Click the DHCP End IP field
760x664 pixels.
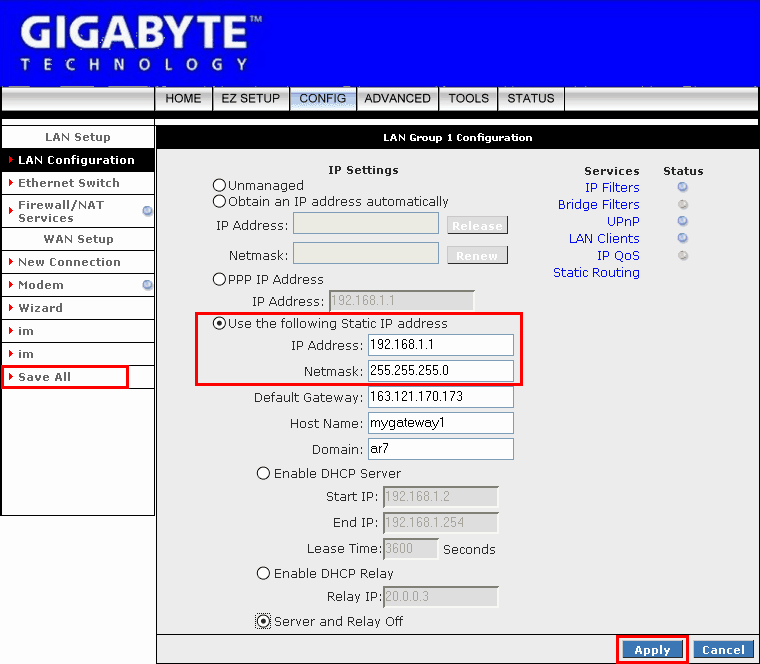click(x=441, y=522)
